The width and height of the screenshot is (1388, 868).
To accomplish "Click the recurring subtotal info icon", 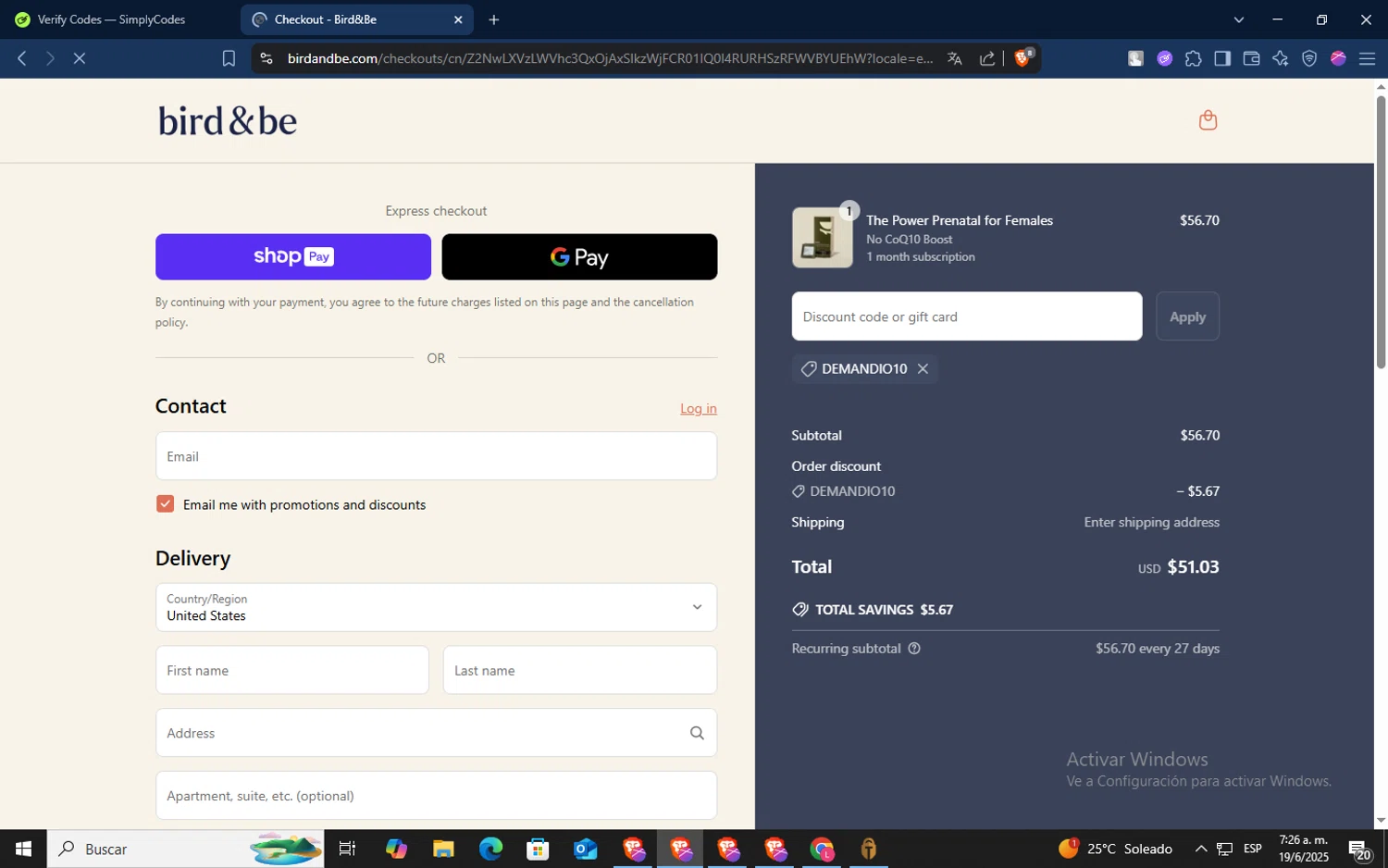I will pyautogui.click(x=914, y=649).
